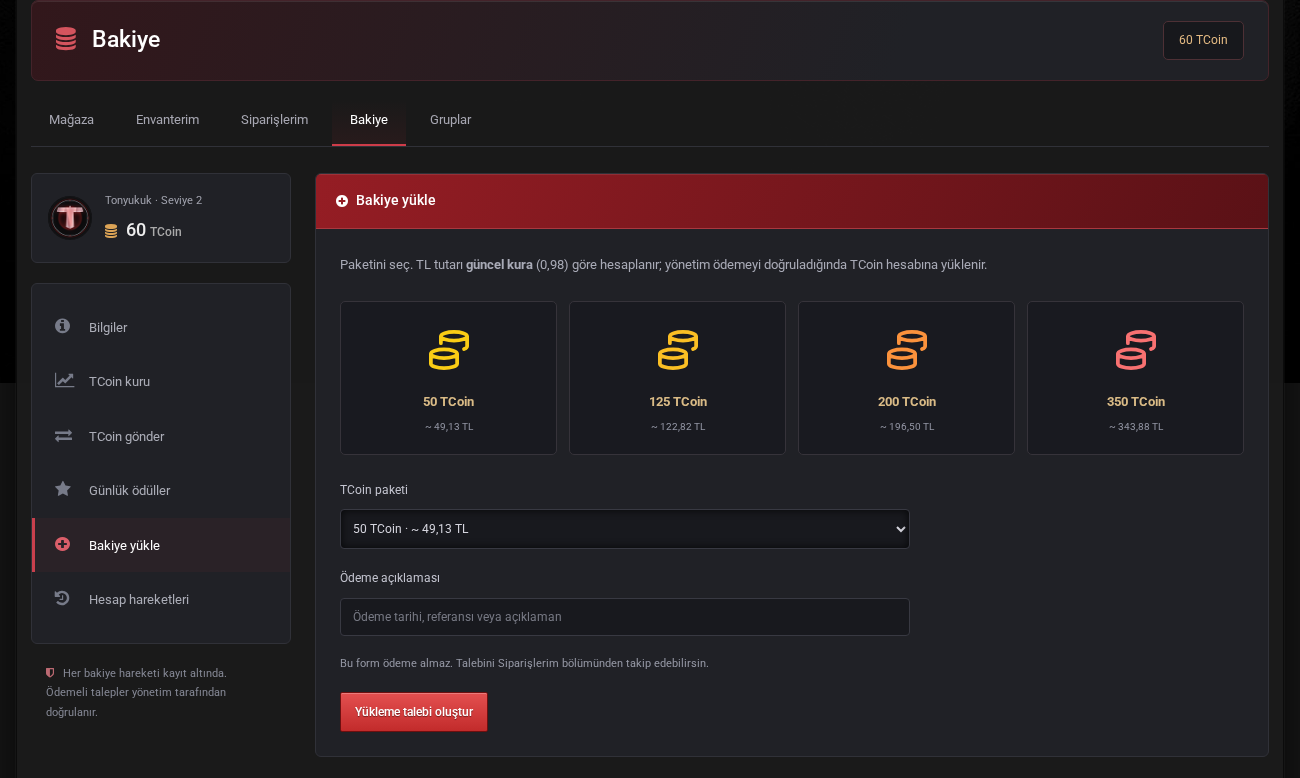Click the plus circle icon in Bakiye yükle panel header
Screen dimensions: 1300x778
click(x=342, y=201)
